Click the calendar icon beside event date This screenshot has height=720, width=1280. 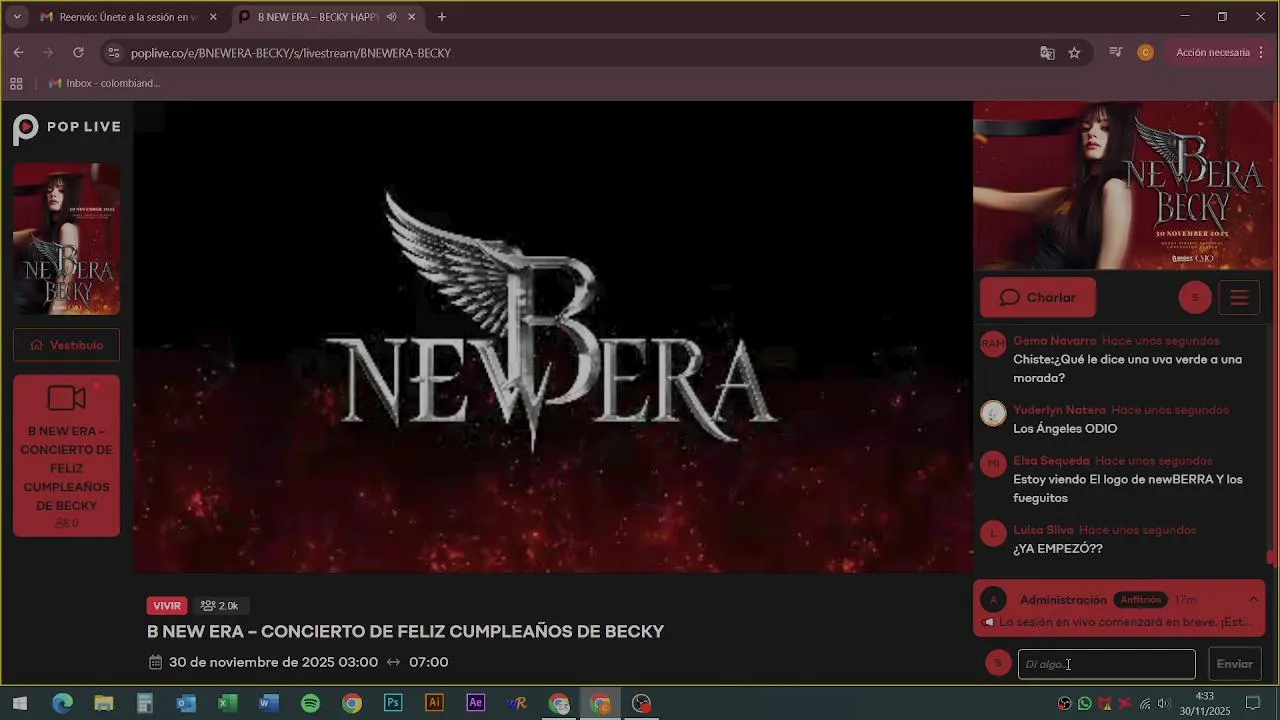pyautogui.click(x=155, y=662)
